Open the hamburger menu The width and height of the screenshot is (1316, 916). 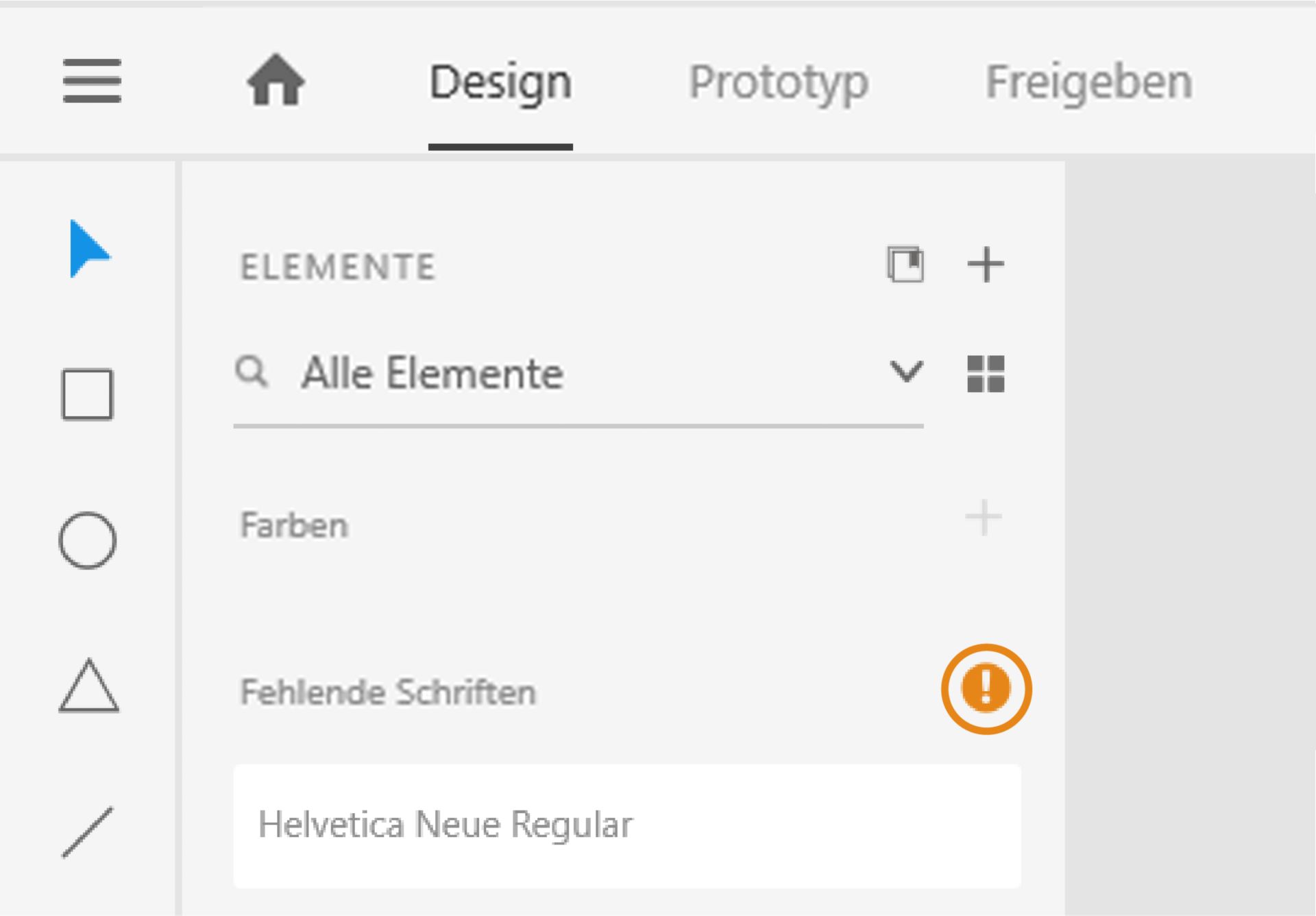91,82
